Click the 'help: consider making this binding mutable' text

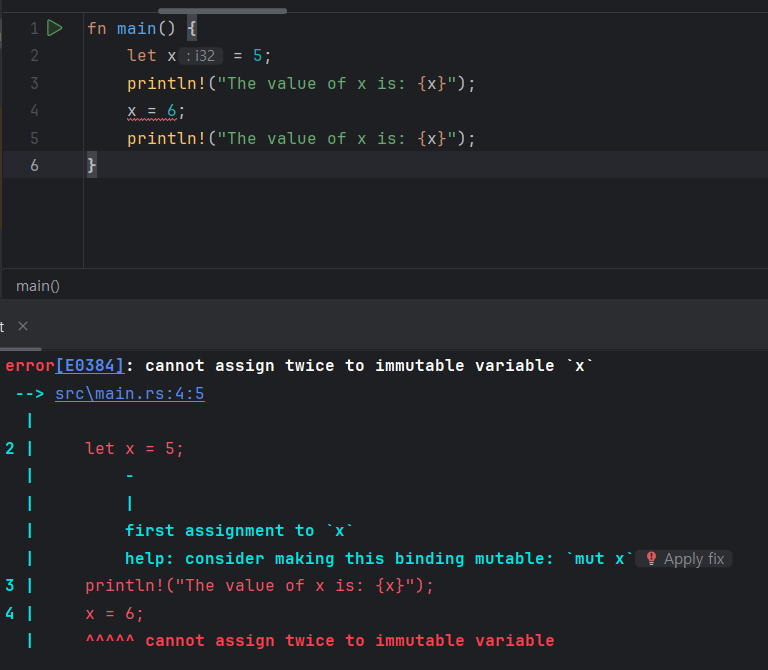pos(338,559)
